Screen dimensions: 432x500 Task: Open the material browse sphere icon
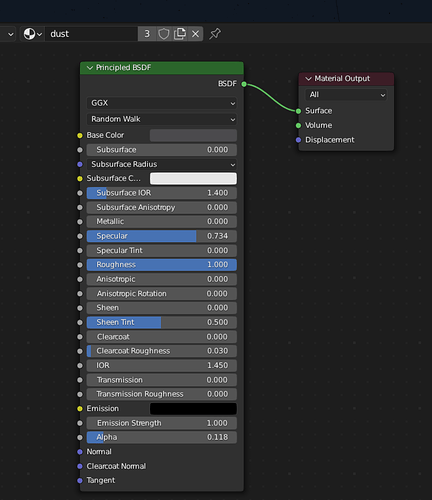coord(33,34)
